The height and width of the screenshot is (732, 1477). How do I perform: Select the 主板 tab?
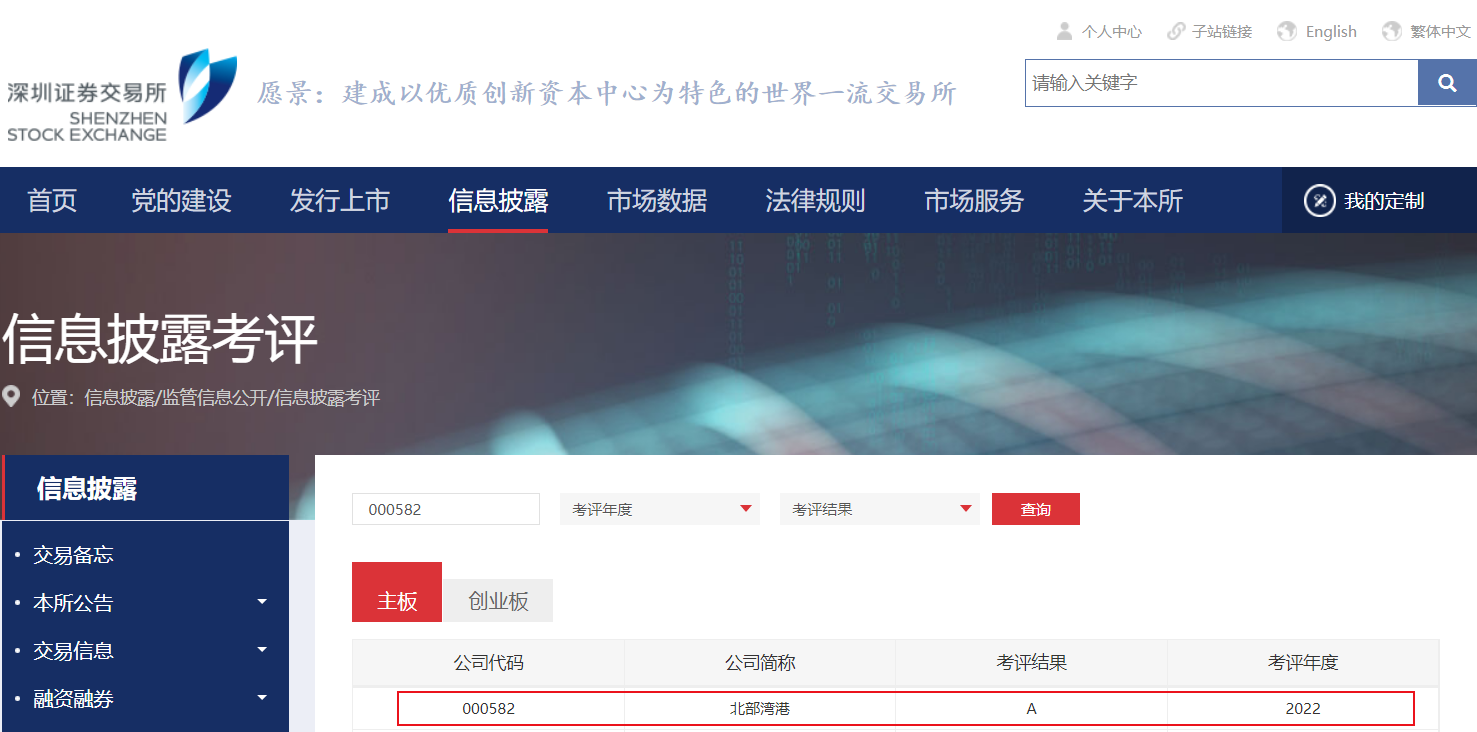[397, 592]
